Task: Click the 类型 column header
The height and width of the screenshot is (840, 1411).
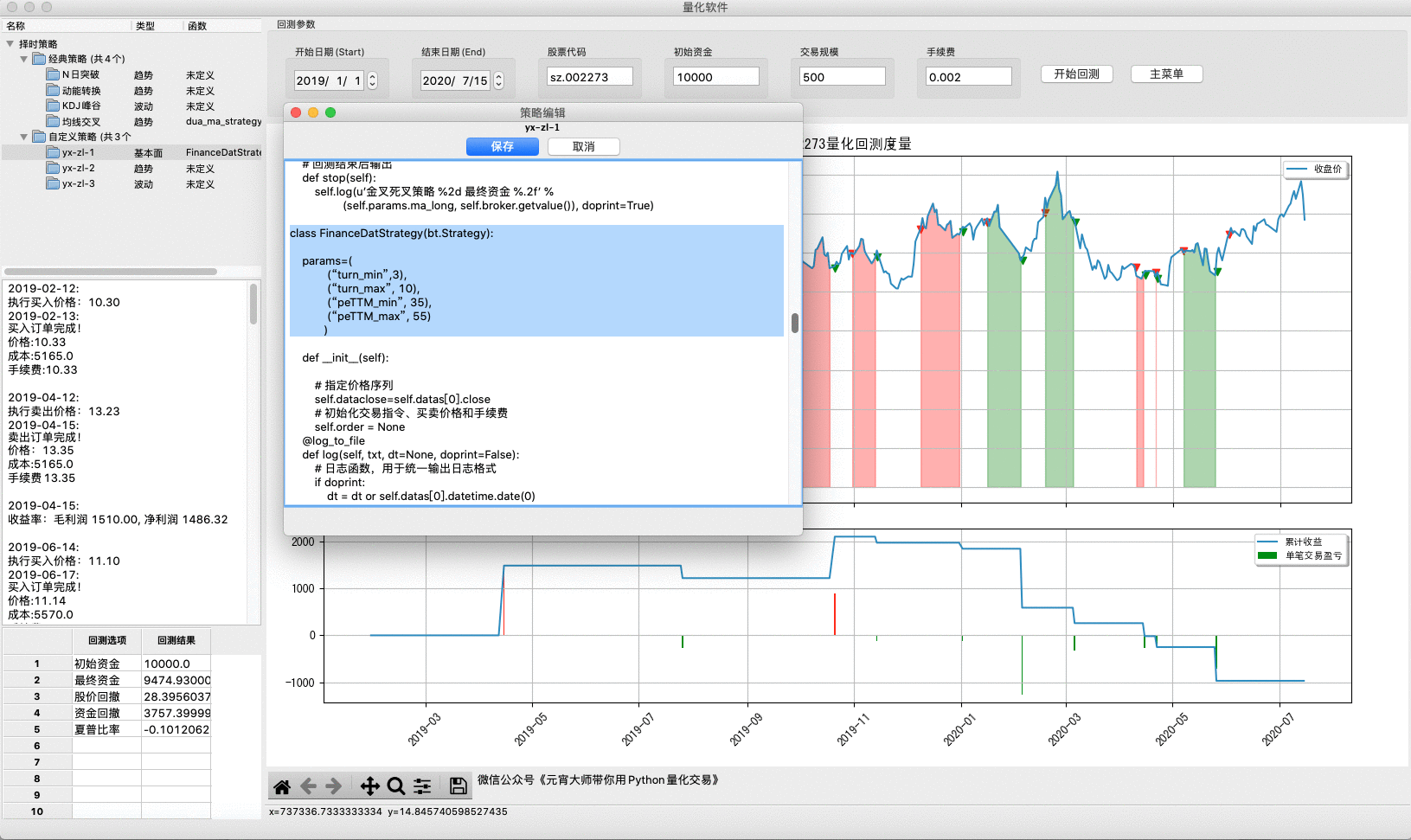Action: click(157, 26)
